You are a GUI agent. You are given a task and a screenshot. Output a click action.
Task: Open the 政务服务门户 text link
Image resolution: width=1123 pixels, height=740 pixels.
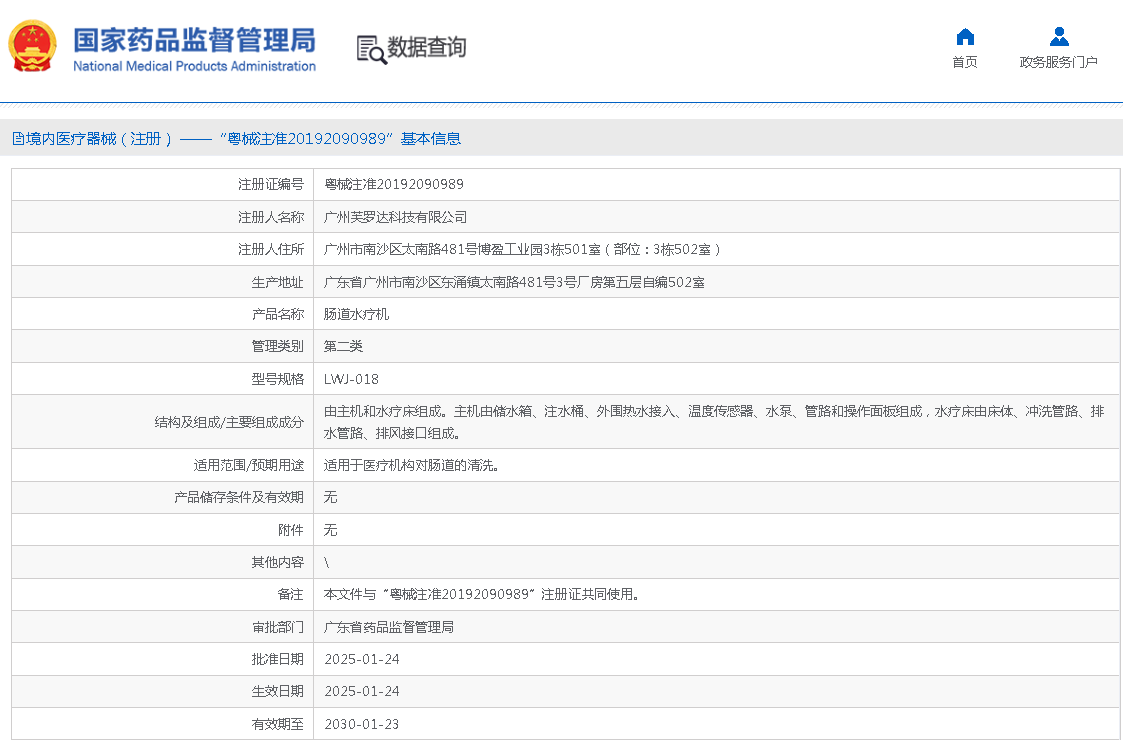click(1058, 62)
